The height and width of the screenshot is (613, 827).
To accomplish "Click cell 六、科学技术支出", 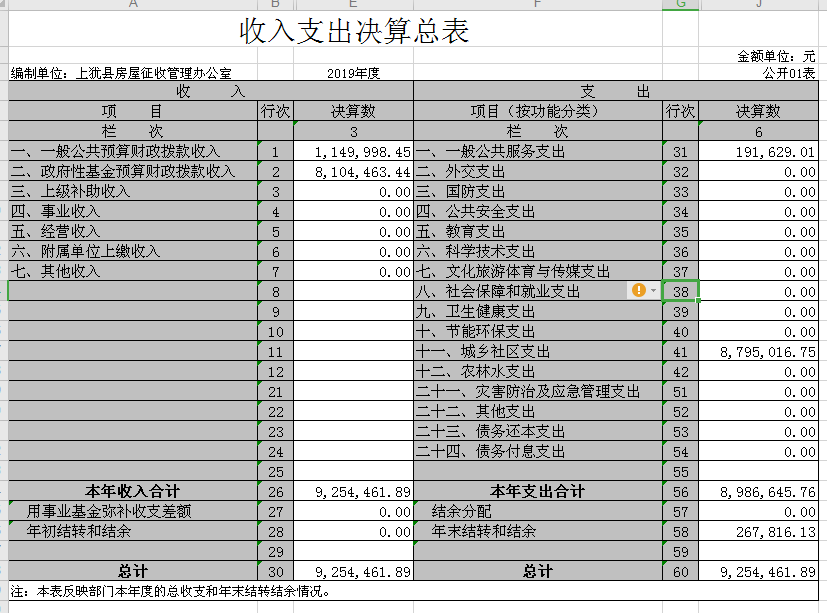I will (x=538, y=251).
